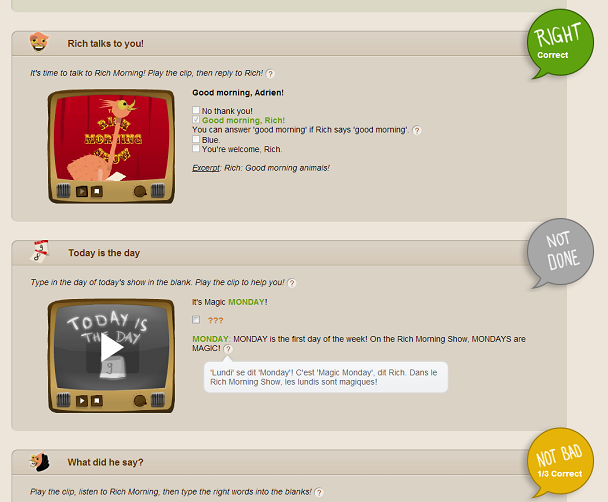608x502 pixels.
Task: Open help icon beside 'clip to help you!'
Action: (292, 283)
